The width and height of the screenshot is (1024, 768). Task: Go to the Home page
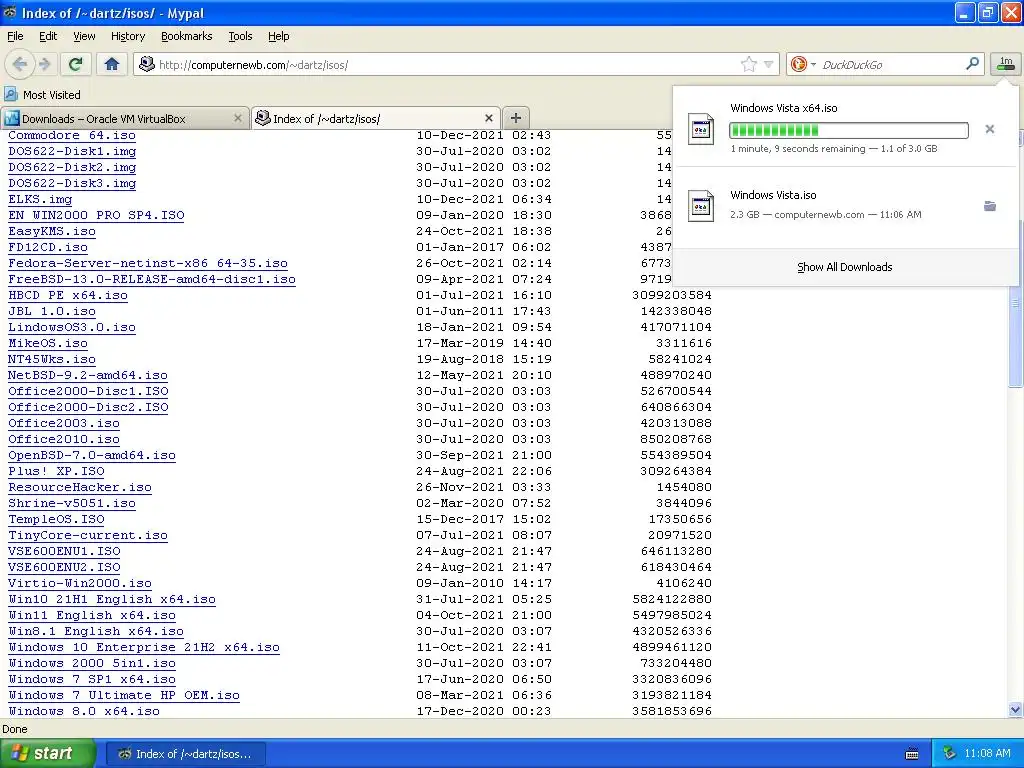(112, 64)
